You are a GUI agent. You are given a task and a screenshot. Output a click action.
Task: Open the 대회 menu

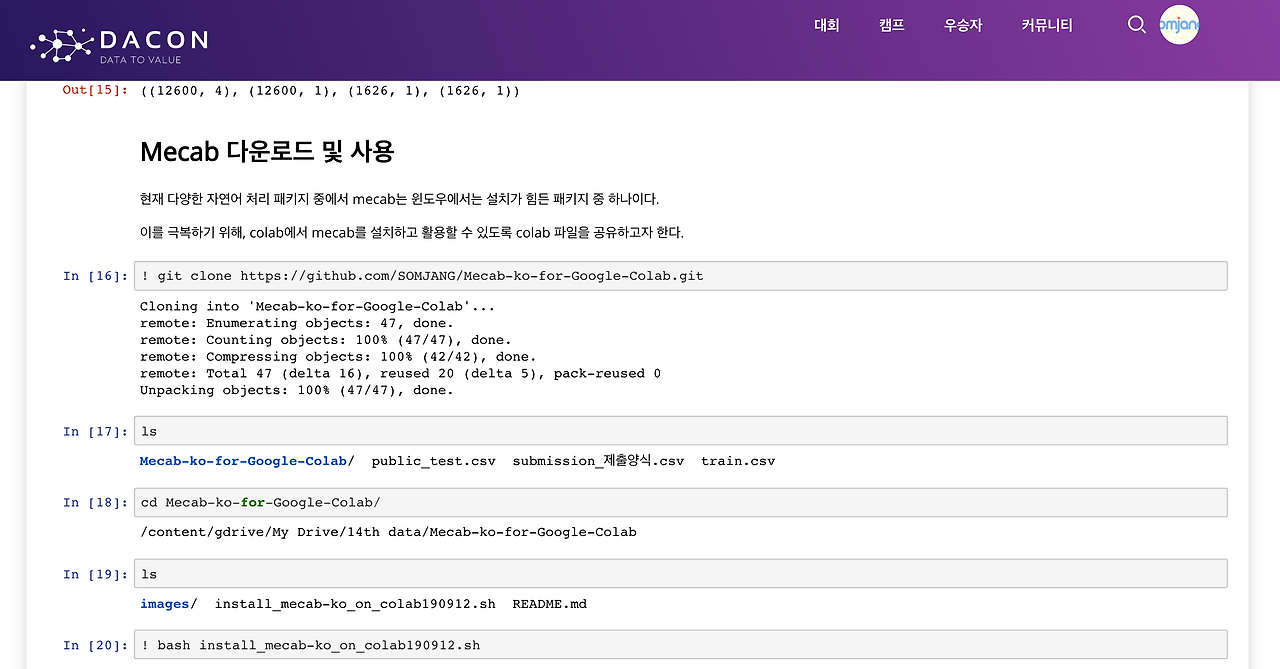(x=826, y=25)
